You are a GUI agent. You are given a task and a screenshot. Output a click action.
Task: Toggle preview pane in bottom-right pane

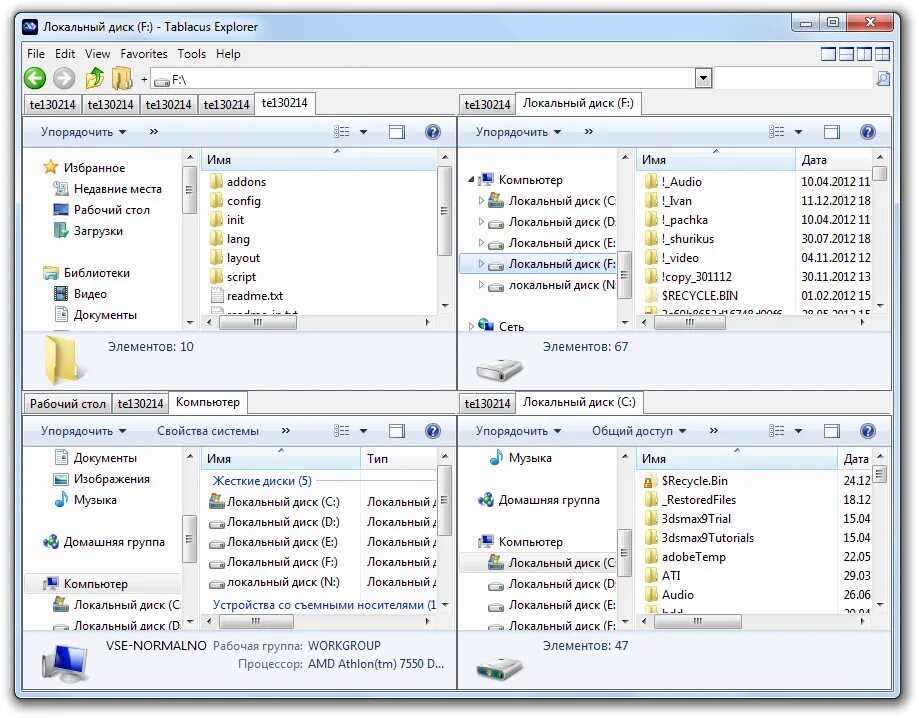pyautogui.click(x=832, y=431)
